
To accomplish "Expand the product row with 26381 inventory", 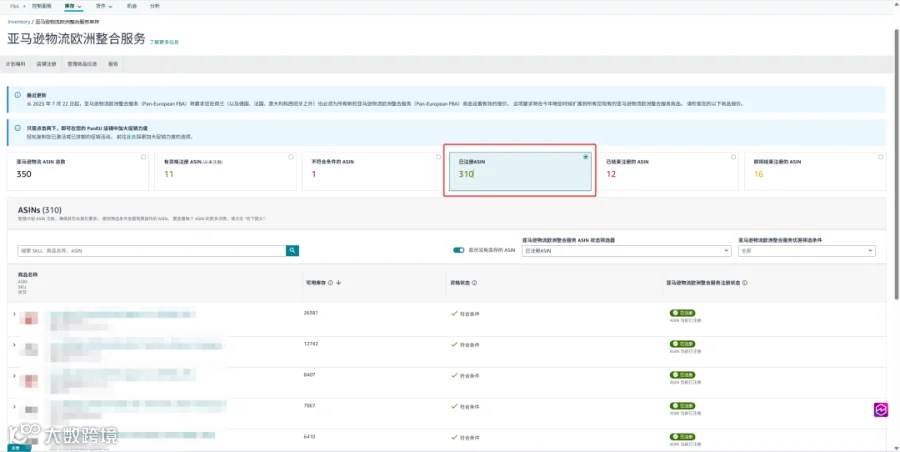I will (14, 314).
